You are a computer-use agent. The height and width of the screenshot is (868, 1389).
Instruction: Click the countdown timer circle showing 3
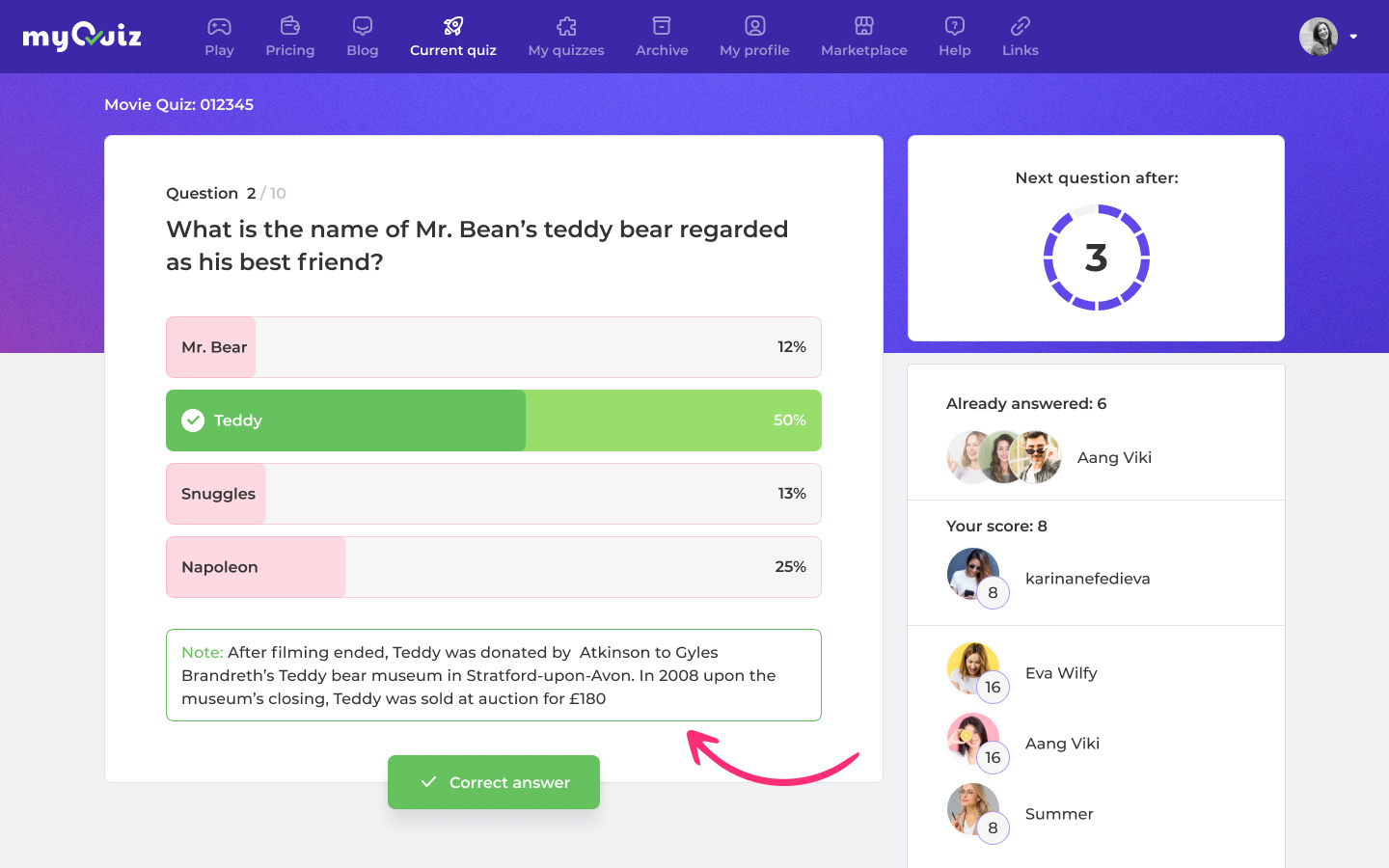click(1097, 258)
